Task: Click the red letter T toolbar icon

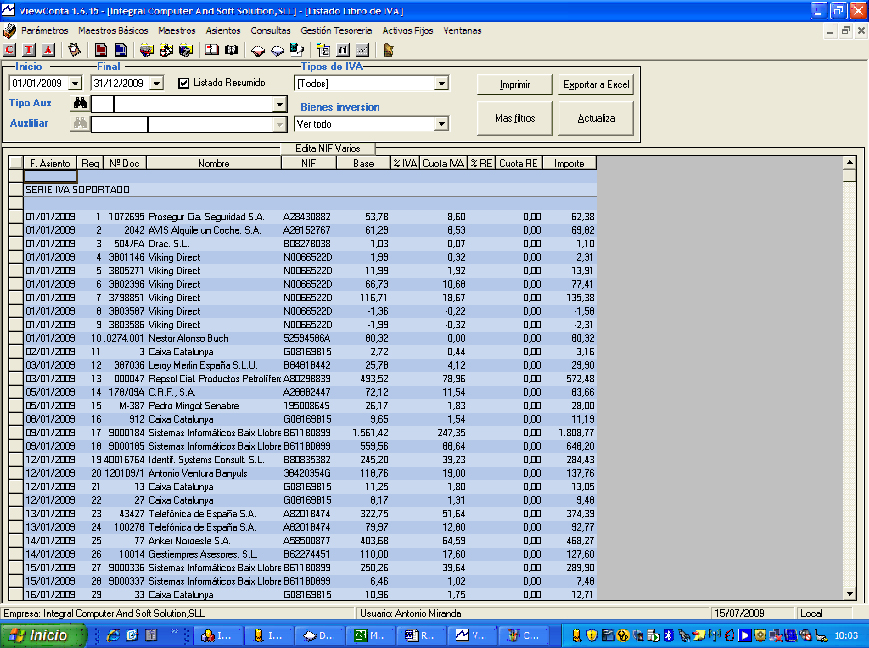Action: click(x=29, y=50)
